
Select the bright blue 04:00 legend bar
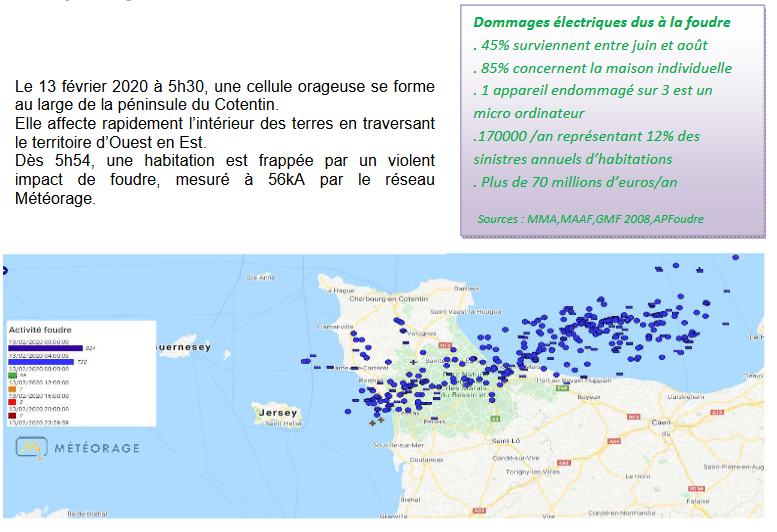[43, 361]
